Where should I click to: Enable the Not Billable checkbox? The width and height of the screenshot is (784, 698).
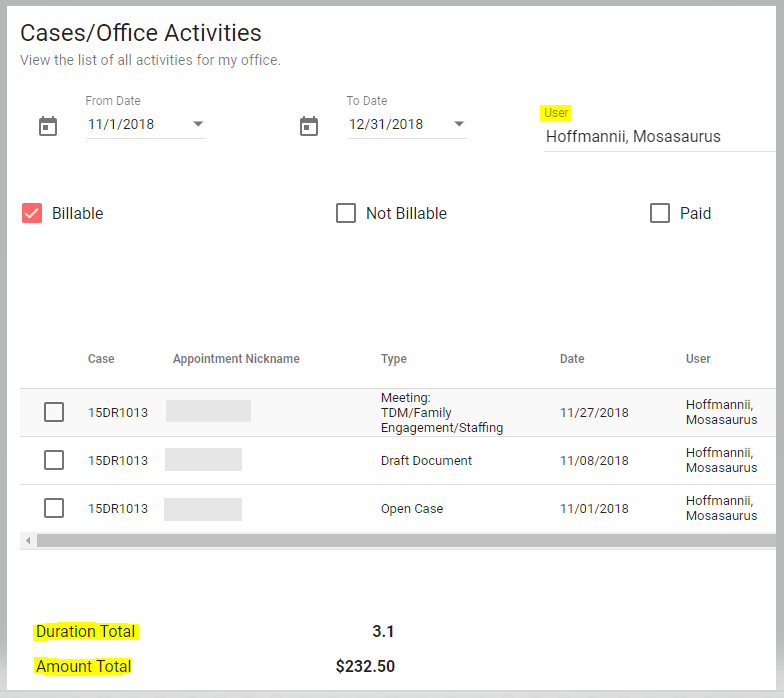(346, 213)
